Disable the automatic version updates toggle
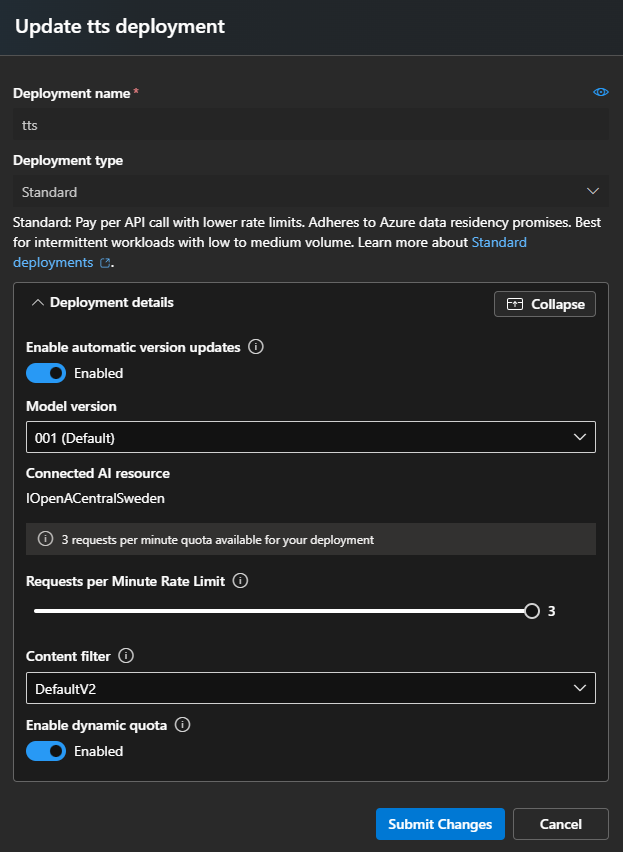Viewport: 623px width, 852px height. coord(45,372)
